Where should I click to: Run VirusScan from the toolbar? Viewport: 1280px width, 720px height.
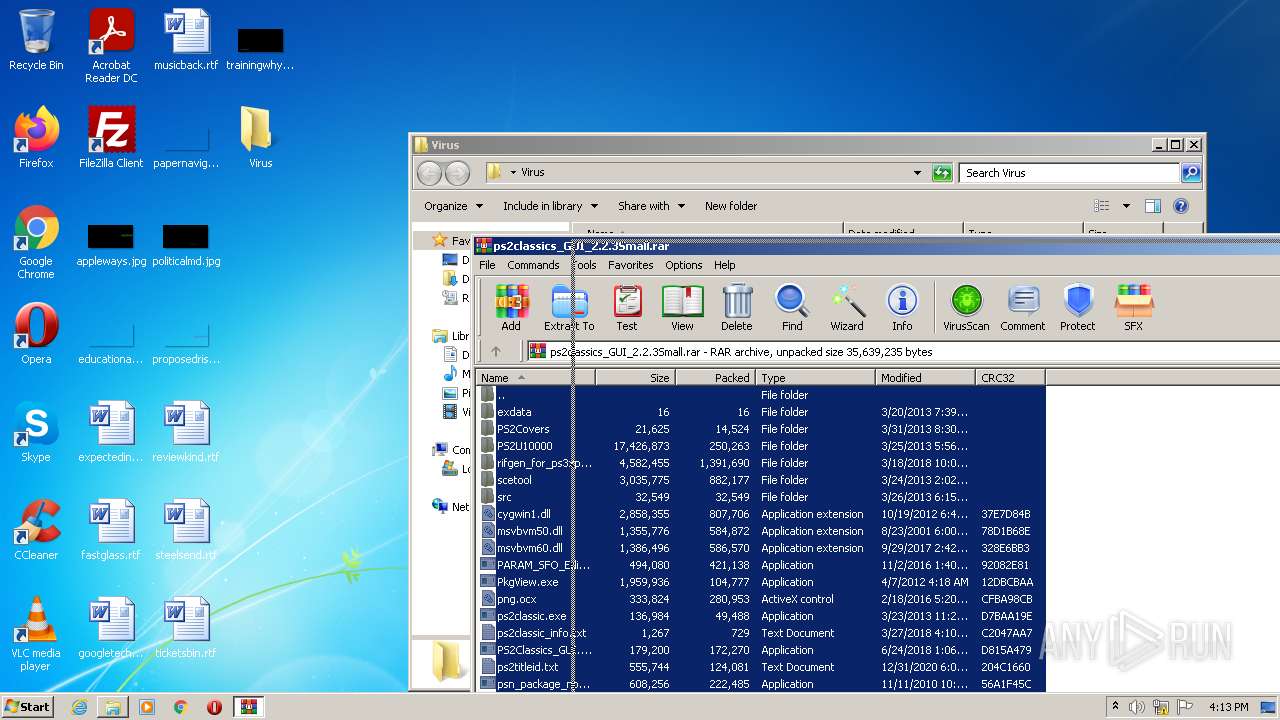coord(966,307)
